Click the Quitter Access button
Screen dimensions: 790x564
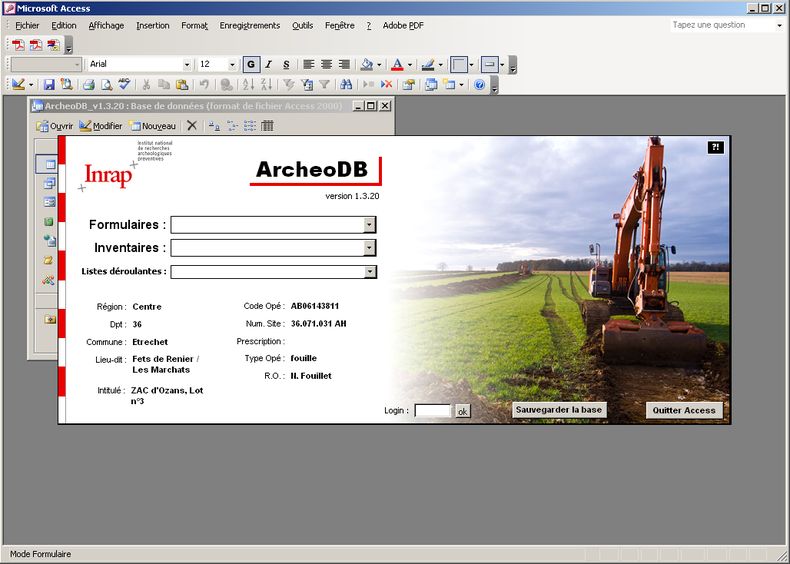(684, 410)
